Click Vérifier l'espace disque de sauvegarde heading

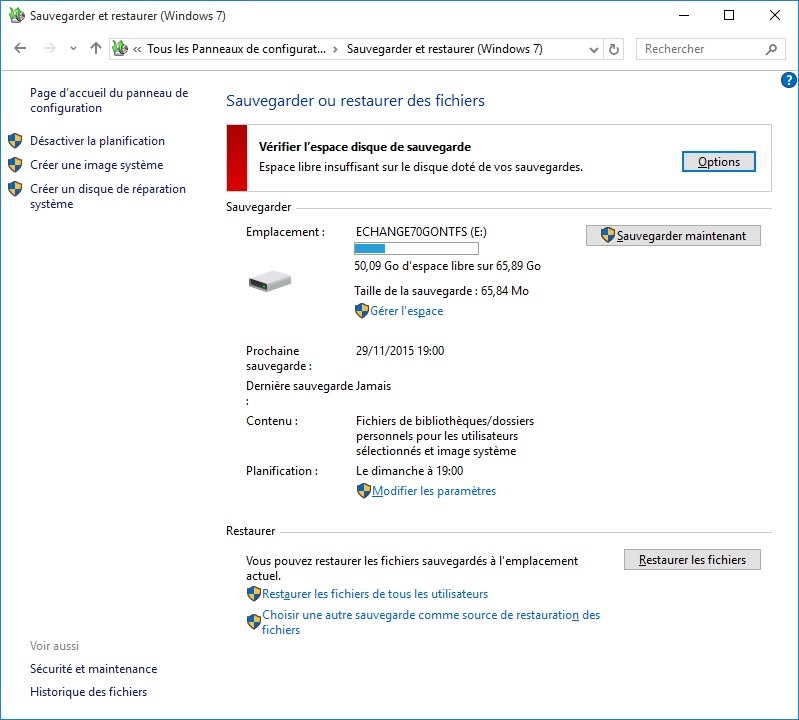(365, 147)
